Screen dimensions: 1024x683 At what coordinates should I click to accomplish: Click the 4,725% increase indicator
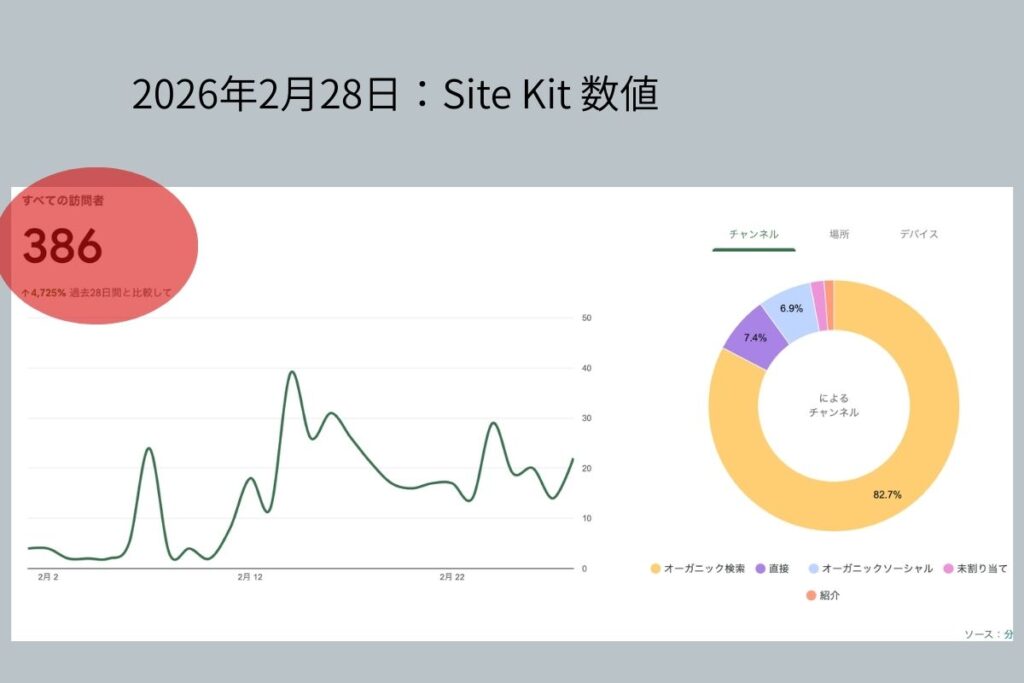tap(44, 293)
